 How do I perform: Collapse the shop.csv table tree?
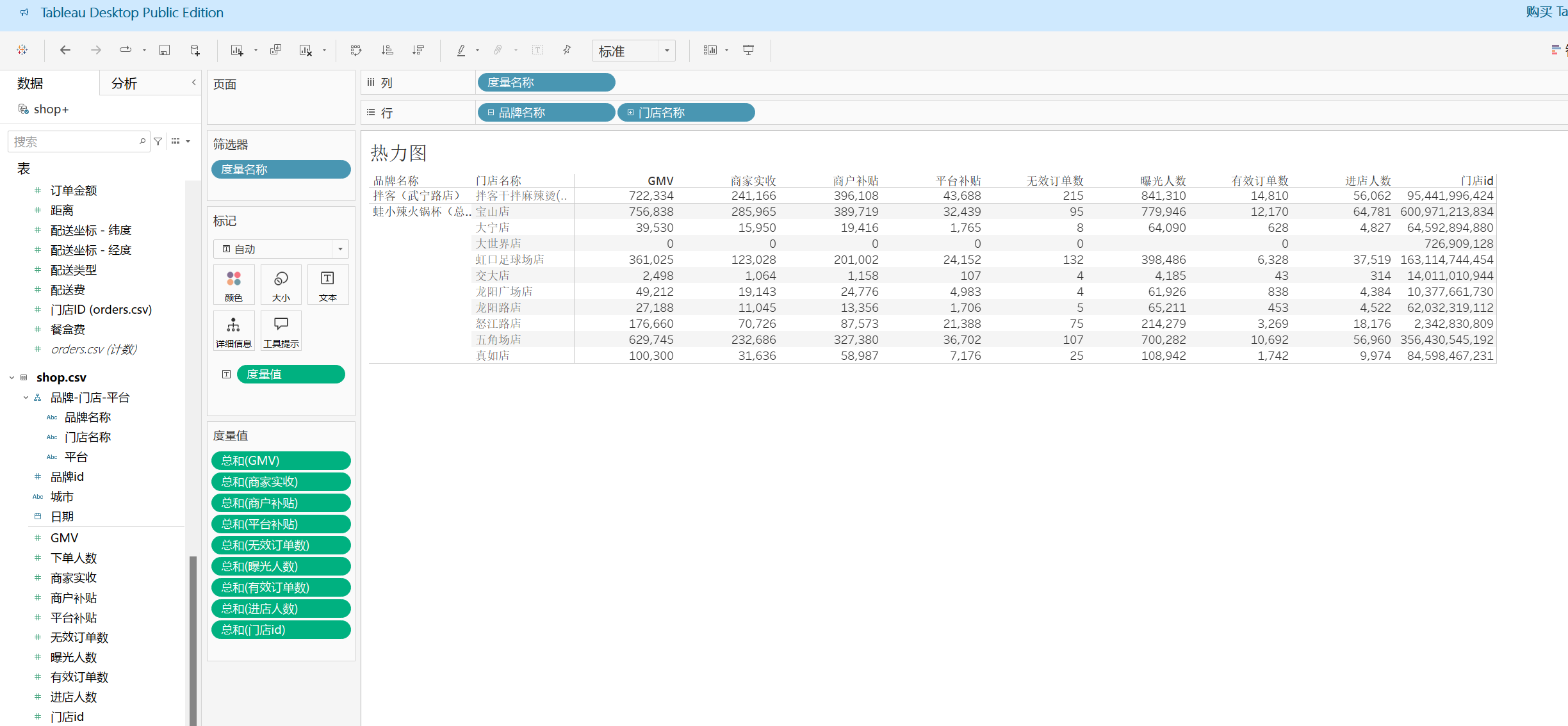[x=12, y=378]
